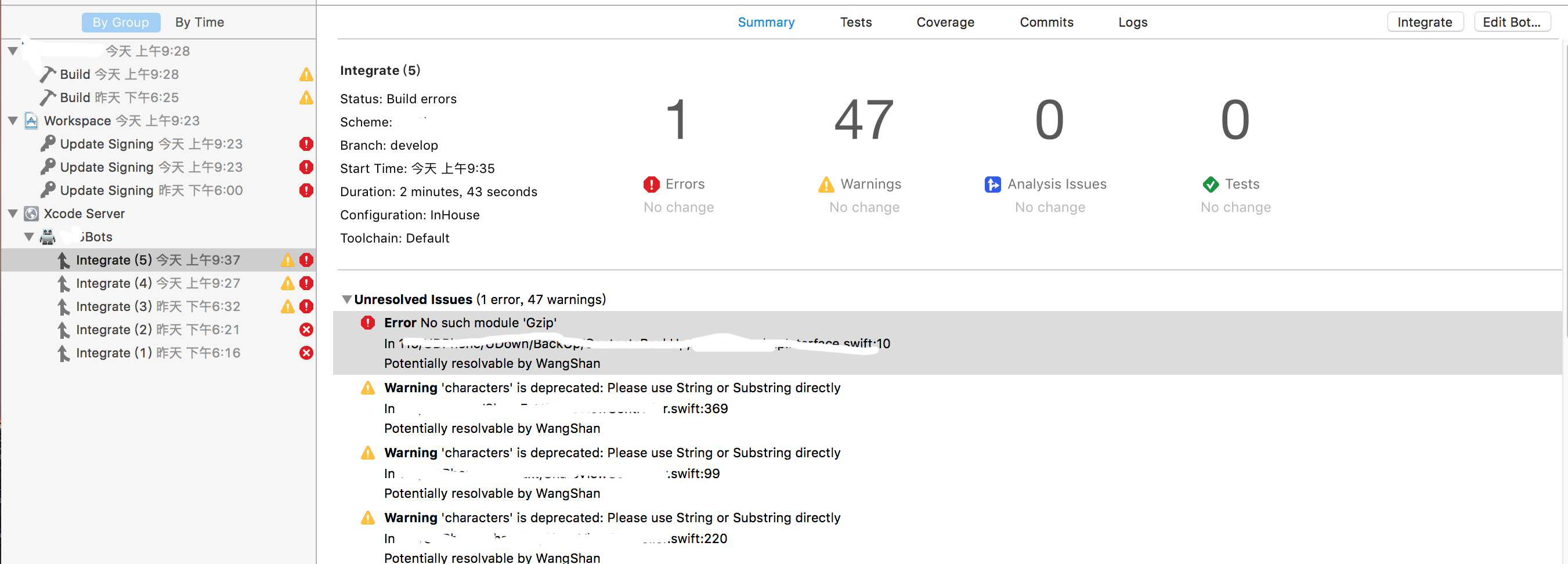Select Integrate (4) 今天 上午9:27
This screenshot has width=1568, height=564.
click(x=158, y=284)
